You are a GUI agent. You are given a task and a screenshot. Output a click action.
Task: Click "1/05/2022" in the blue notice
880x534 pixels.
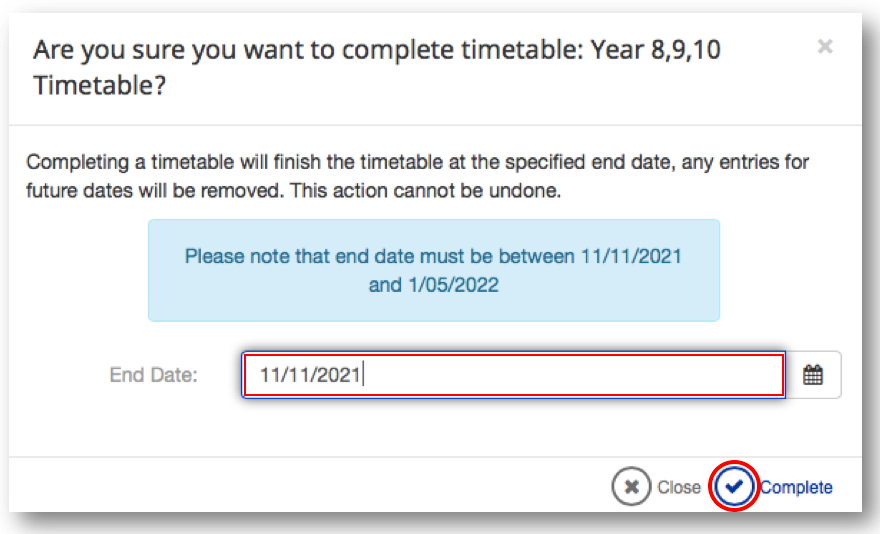pos(452,285)
